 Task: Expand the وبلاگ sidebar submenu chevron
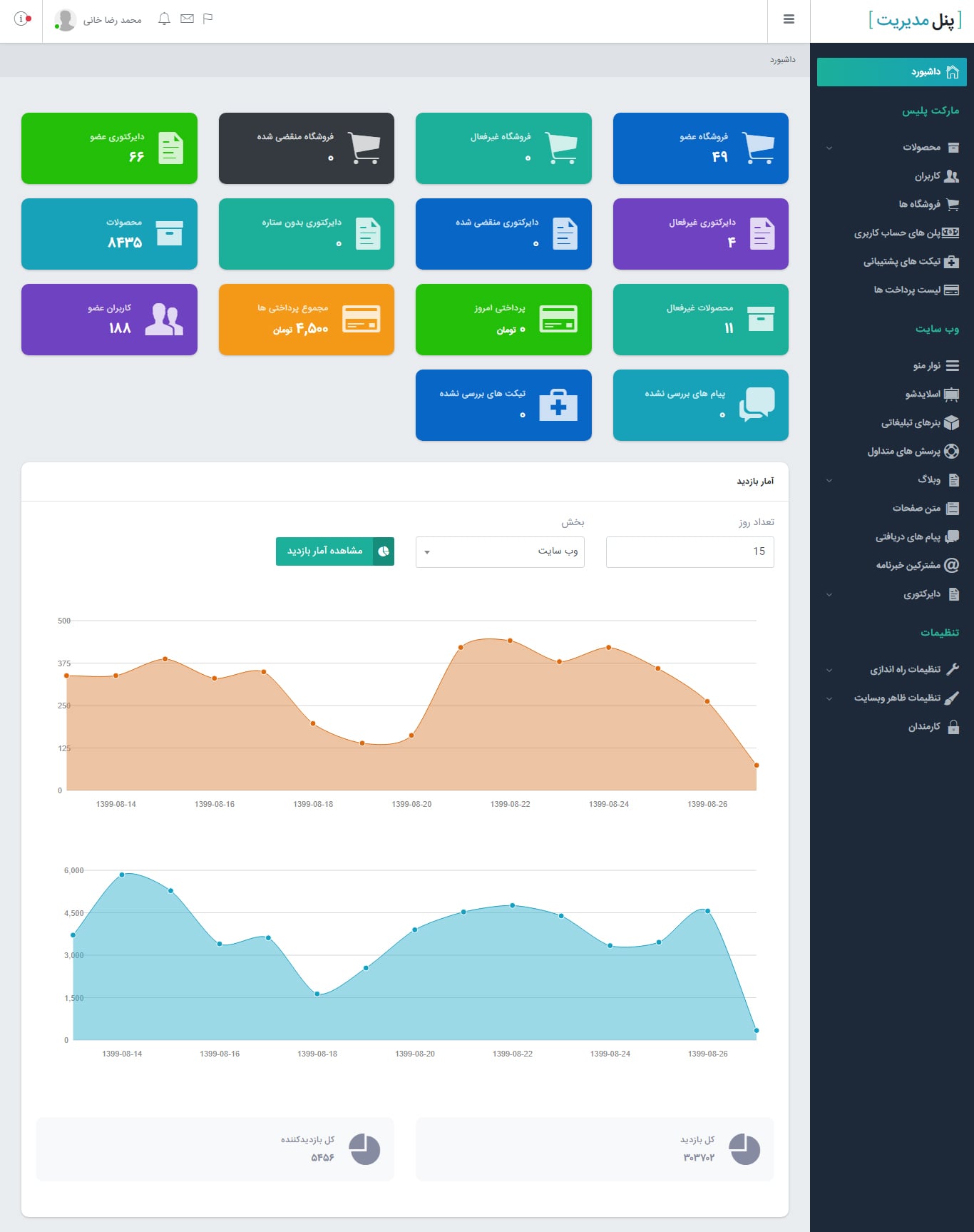829,481
